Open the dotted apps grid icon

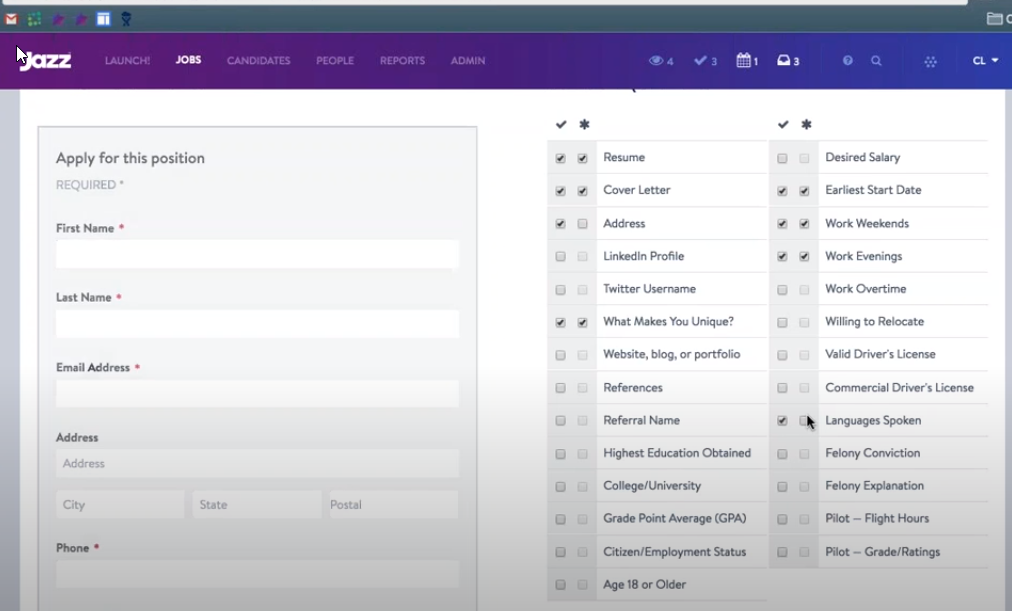coord(930,61)
